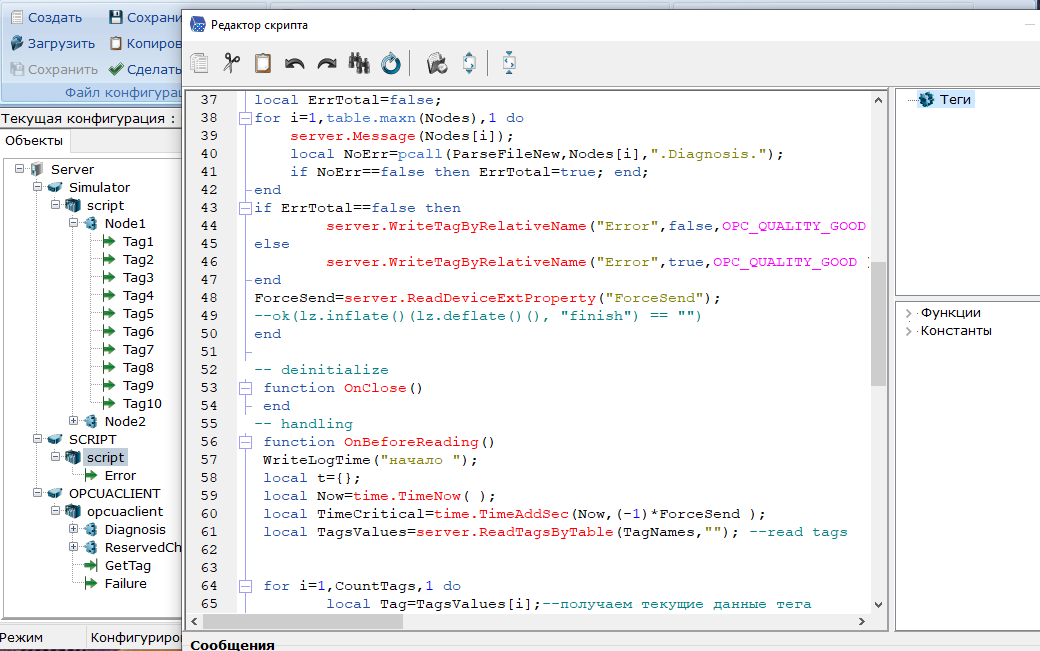Click the Simulator device icon in the tree
1040x651 pixels.
pos(55,188)
